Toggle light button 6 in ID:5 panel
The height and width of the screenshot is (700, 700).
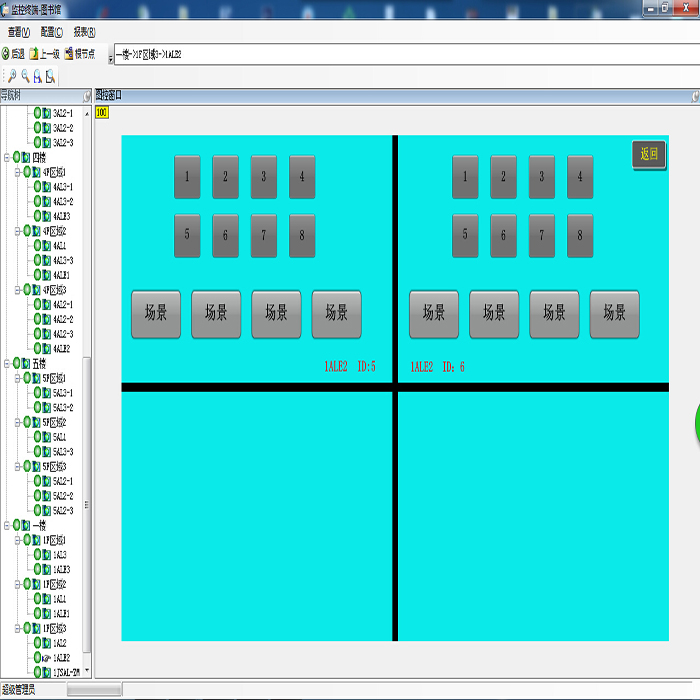point(225,236)
